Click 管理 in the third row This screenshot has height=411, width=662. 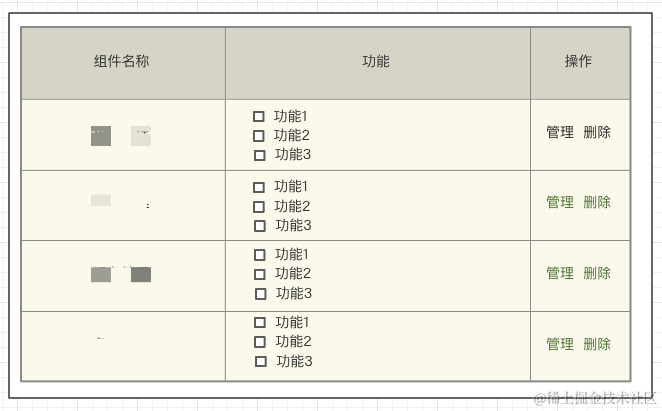pos(560,273)
